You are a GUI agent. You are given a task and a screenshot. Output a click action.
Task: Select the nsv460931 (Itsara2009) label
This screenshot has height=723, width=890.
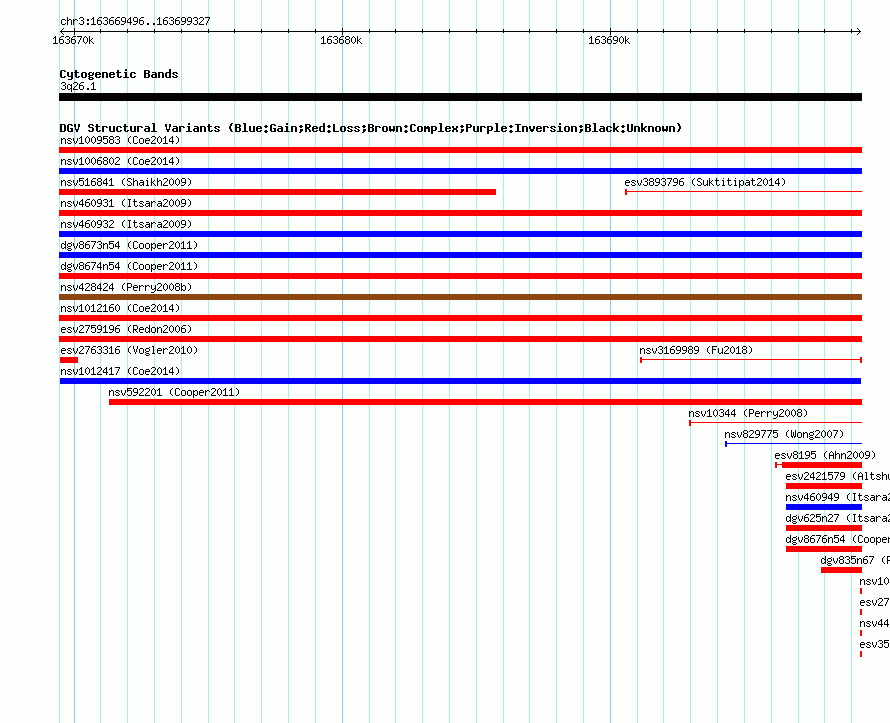point(126,203)
